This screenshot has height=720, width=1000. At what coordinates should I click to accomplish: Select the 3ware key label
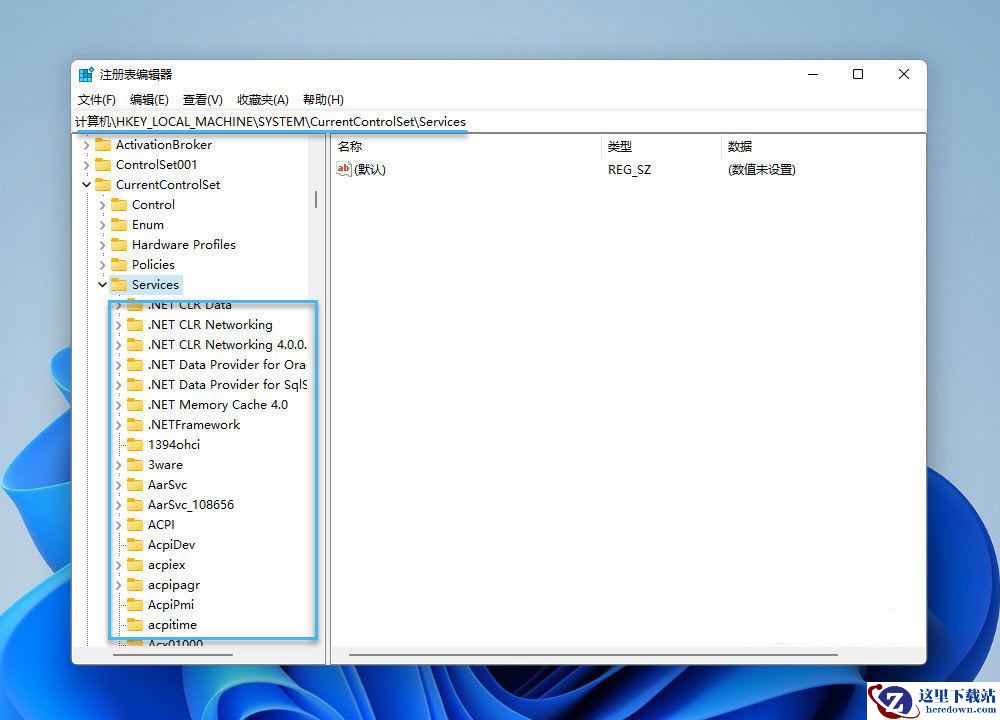coord(165,465)
